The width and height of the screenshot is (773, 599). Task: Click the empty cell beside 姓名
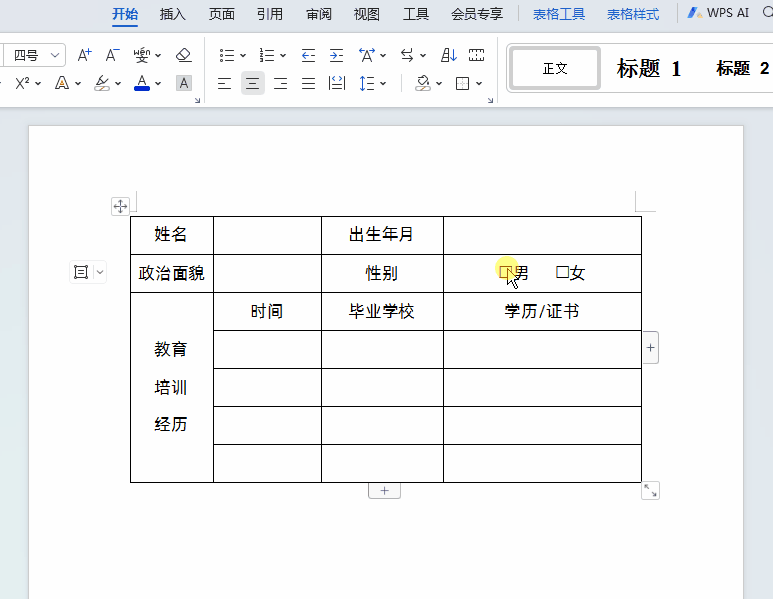(267, 235)
